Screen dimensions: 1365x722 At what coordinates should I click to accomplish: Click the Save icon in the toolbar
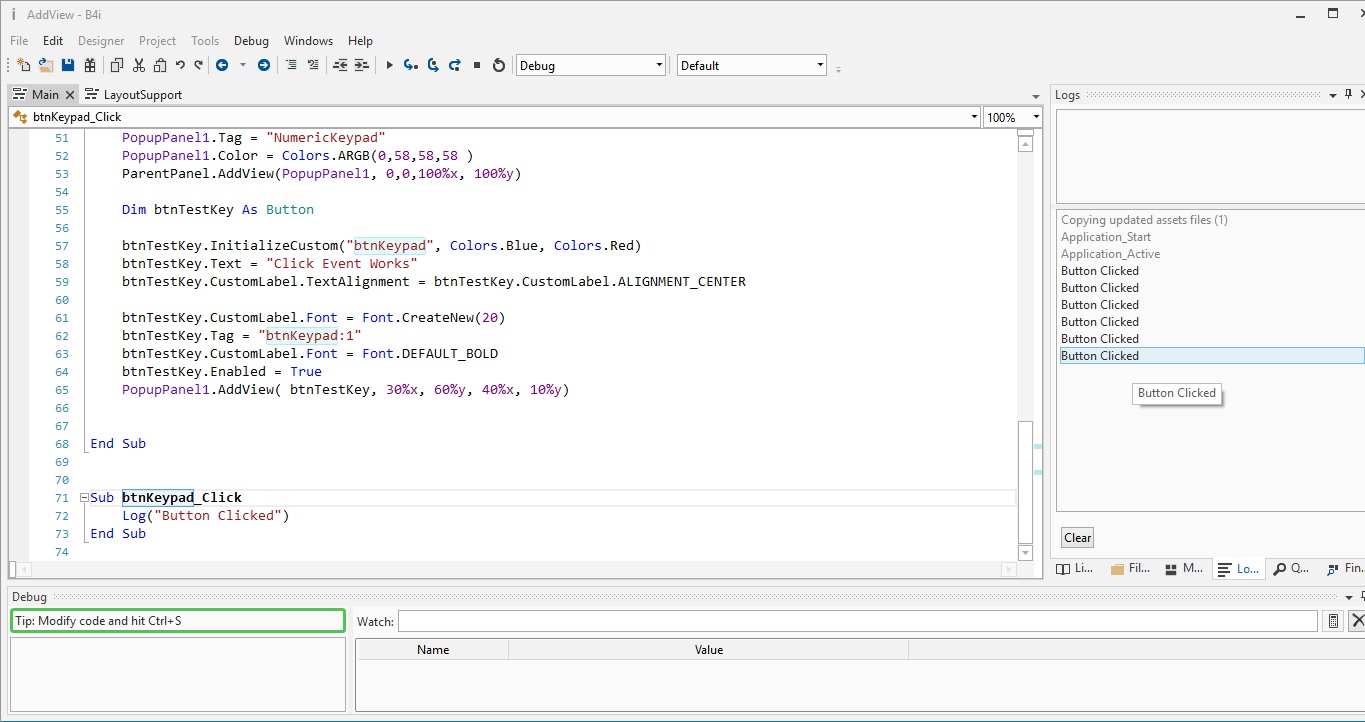tap(68, 65)
